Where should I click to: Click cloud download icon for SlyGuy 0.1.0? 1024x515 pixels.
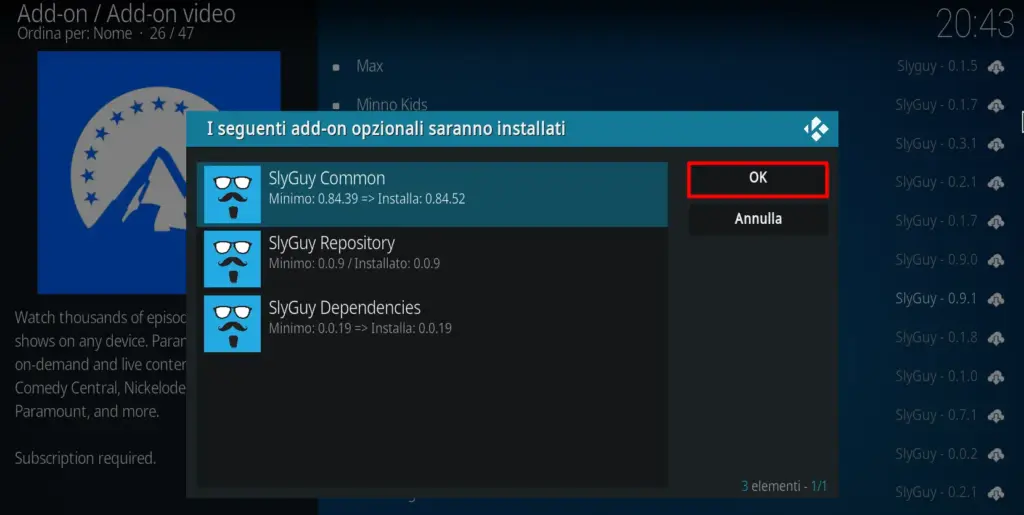[x=996, y=377]
